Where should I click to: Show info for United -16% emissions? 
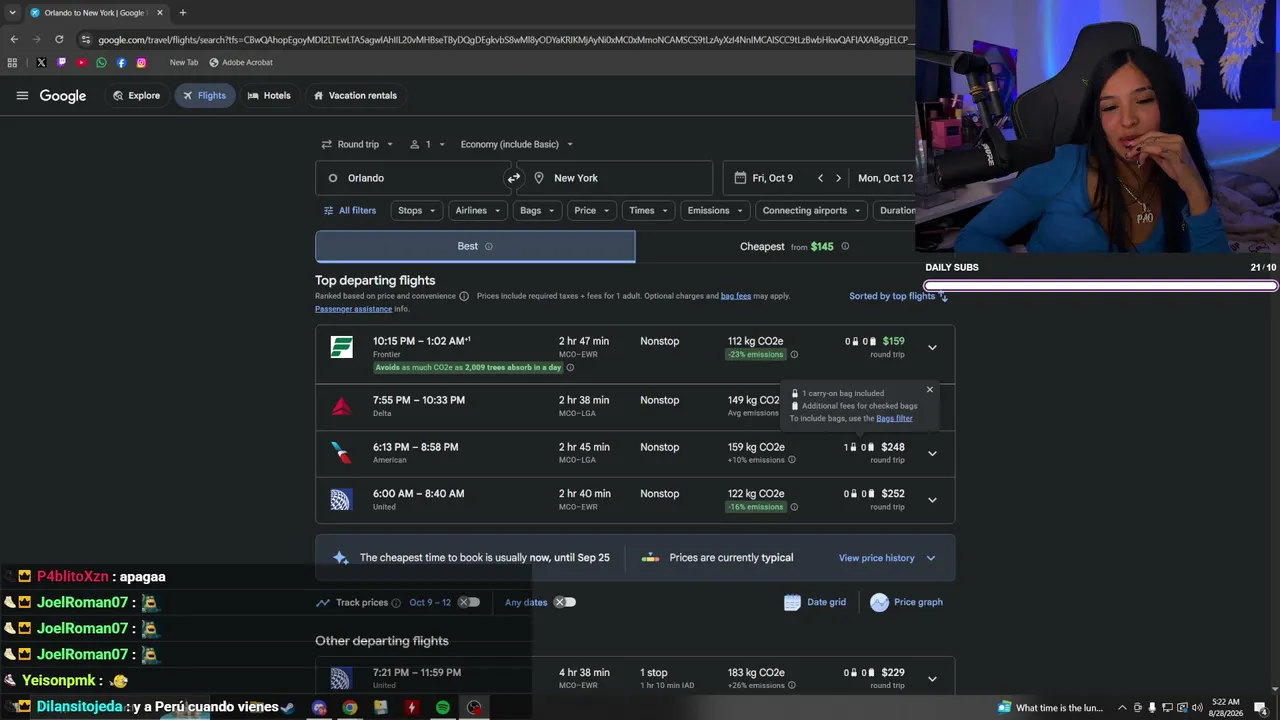(x=794, y=507)
